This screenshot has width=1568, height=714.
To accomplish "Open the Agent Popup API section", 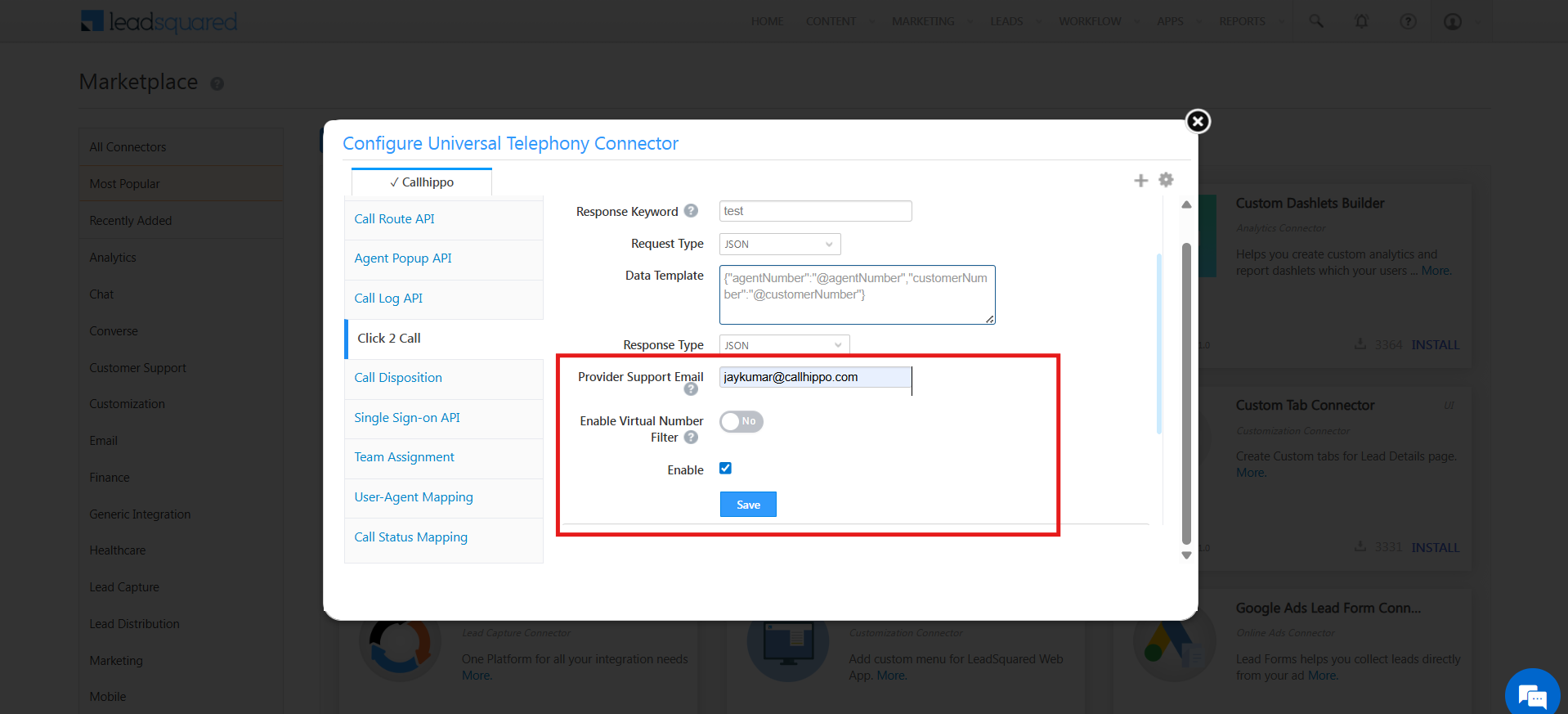I will [x=444, y=258].
